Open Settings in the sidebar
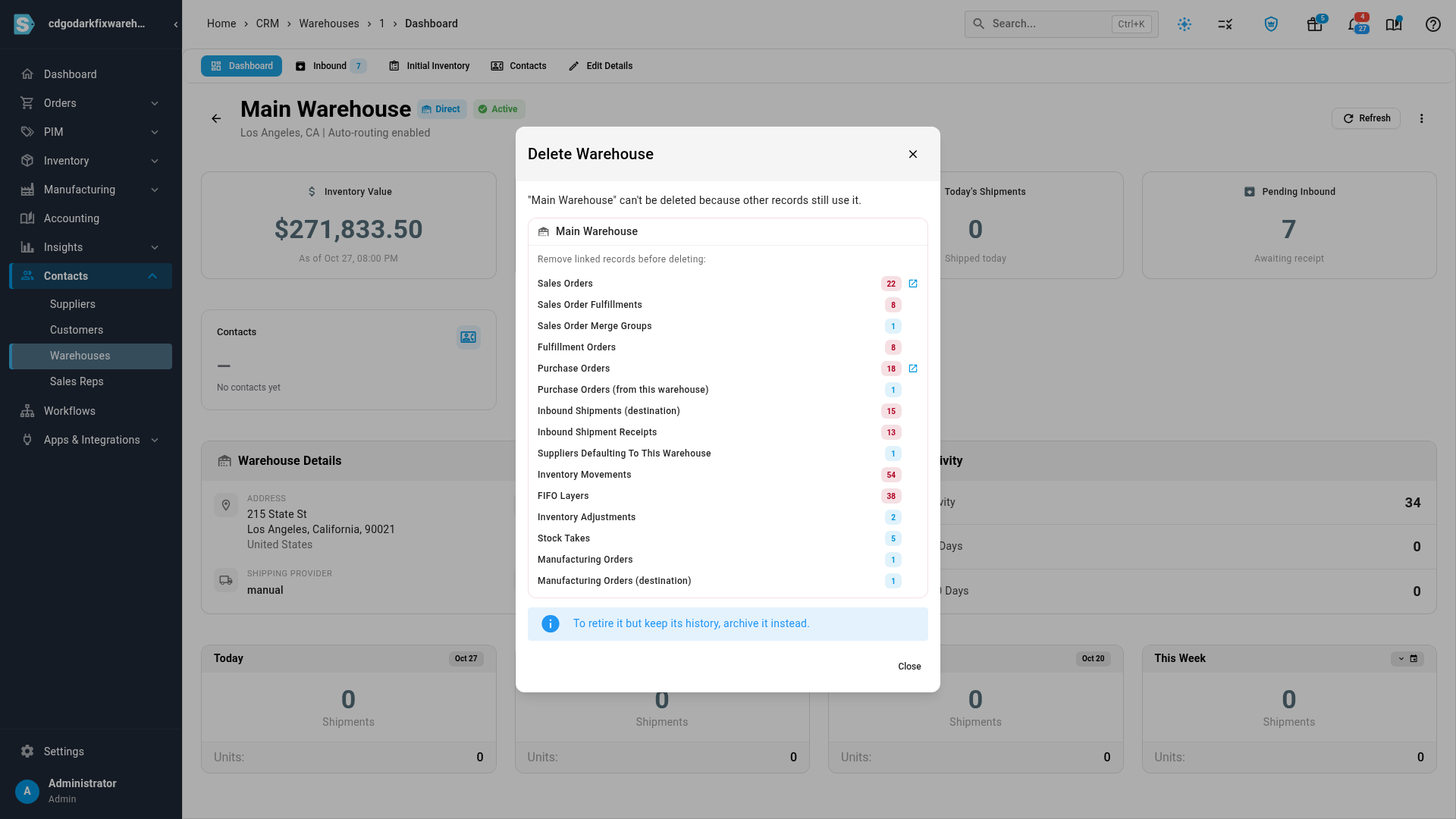 [x=64, y=752]
